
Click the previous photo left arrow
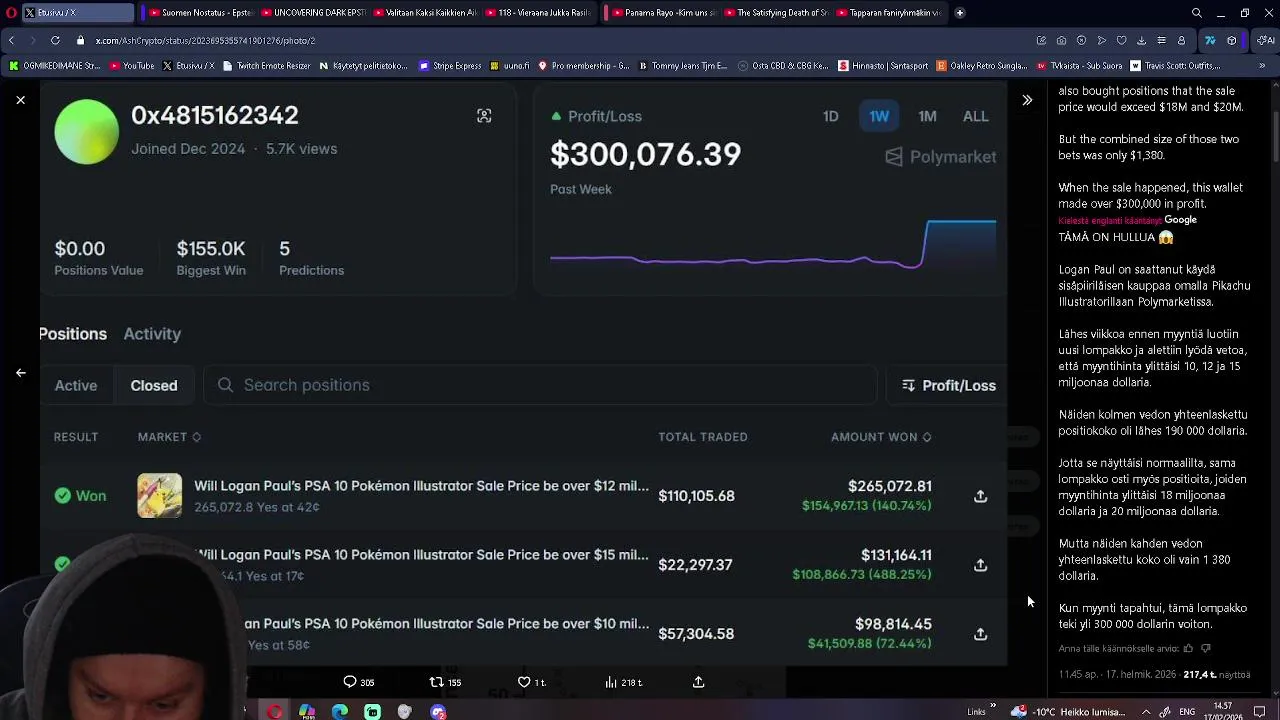click(20, 373)
